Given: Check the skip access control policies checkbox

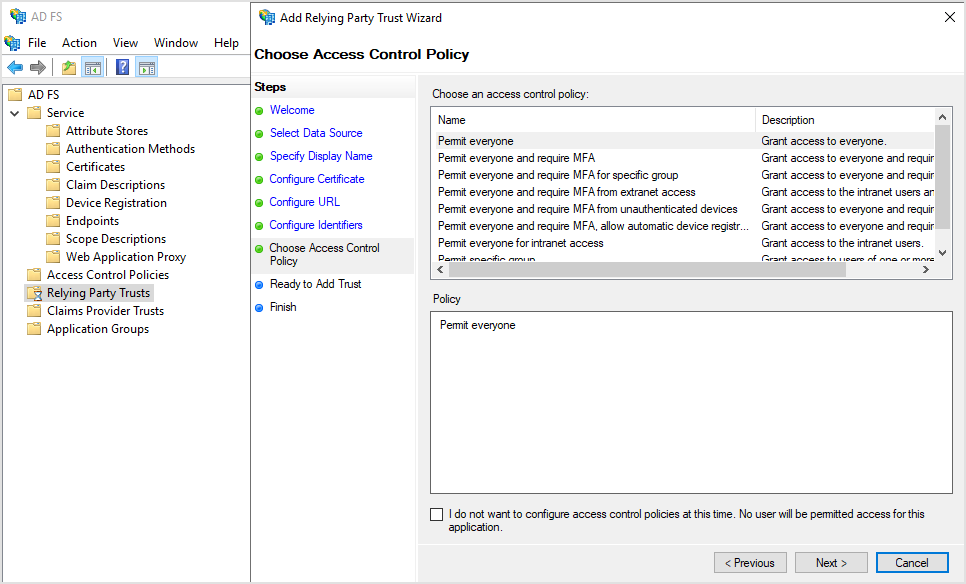Looking at the screenshot, I should point(437,514).
